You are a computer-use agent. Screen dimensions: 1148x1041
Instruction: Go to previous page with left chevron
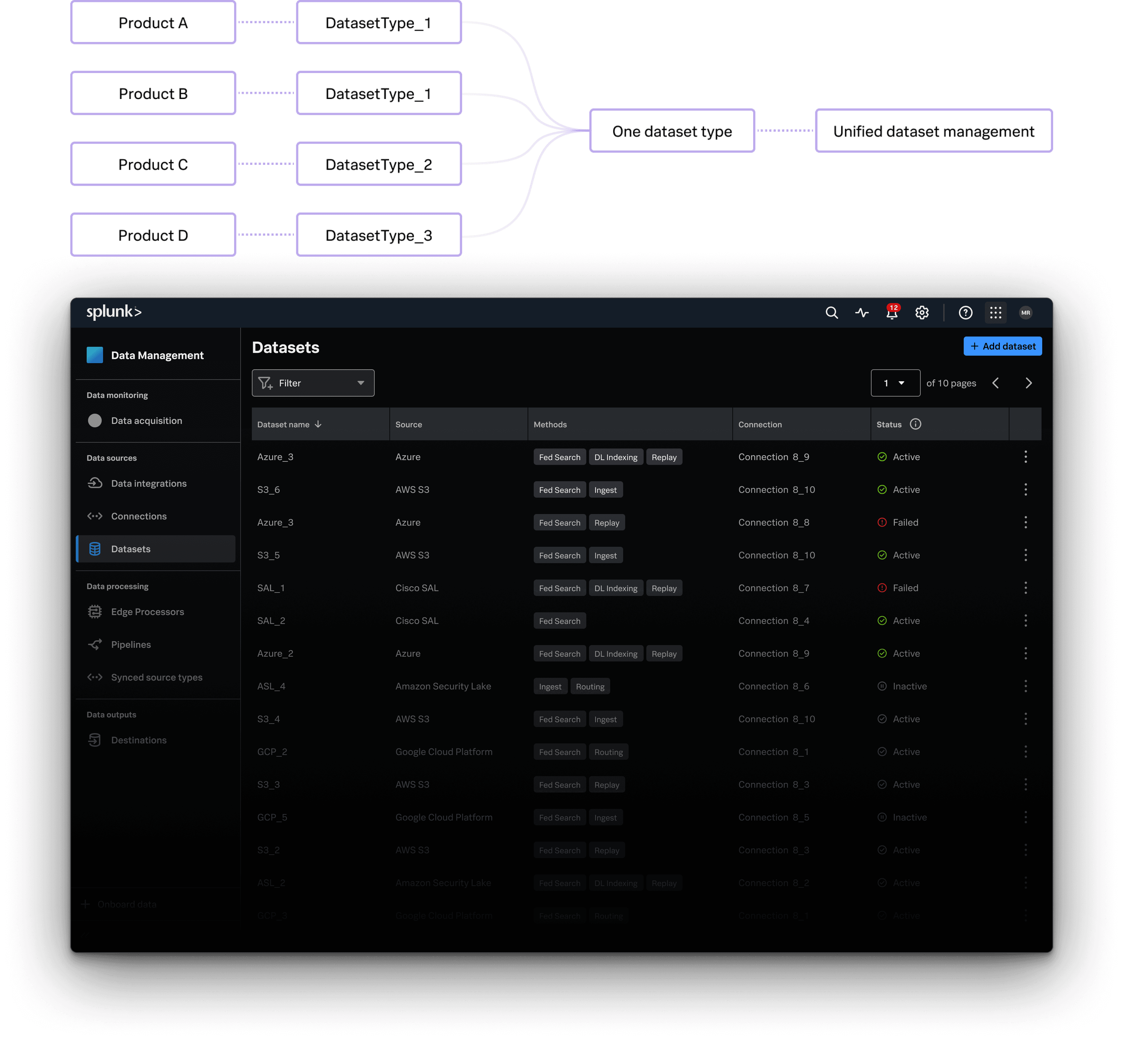995,383
